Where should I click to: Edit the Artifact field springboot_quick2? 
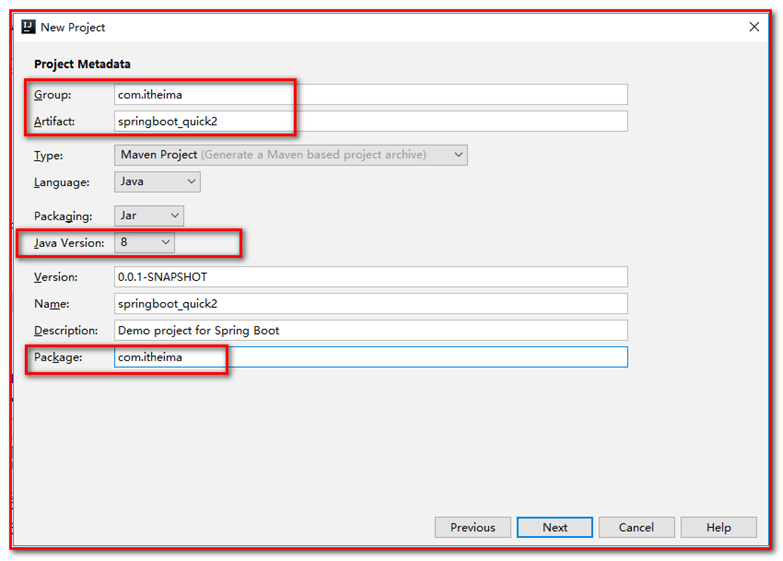pos(371,121)
